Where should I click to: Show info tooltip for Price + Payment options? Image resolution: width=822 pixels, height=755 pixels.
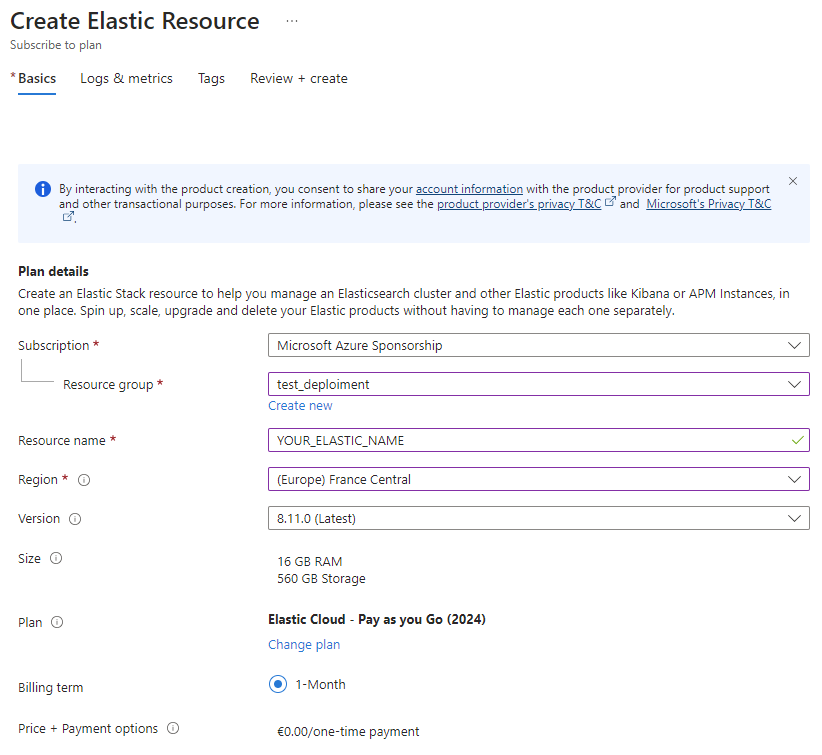coord(173,728)
